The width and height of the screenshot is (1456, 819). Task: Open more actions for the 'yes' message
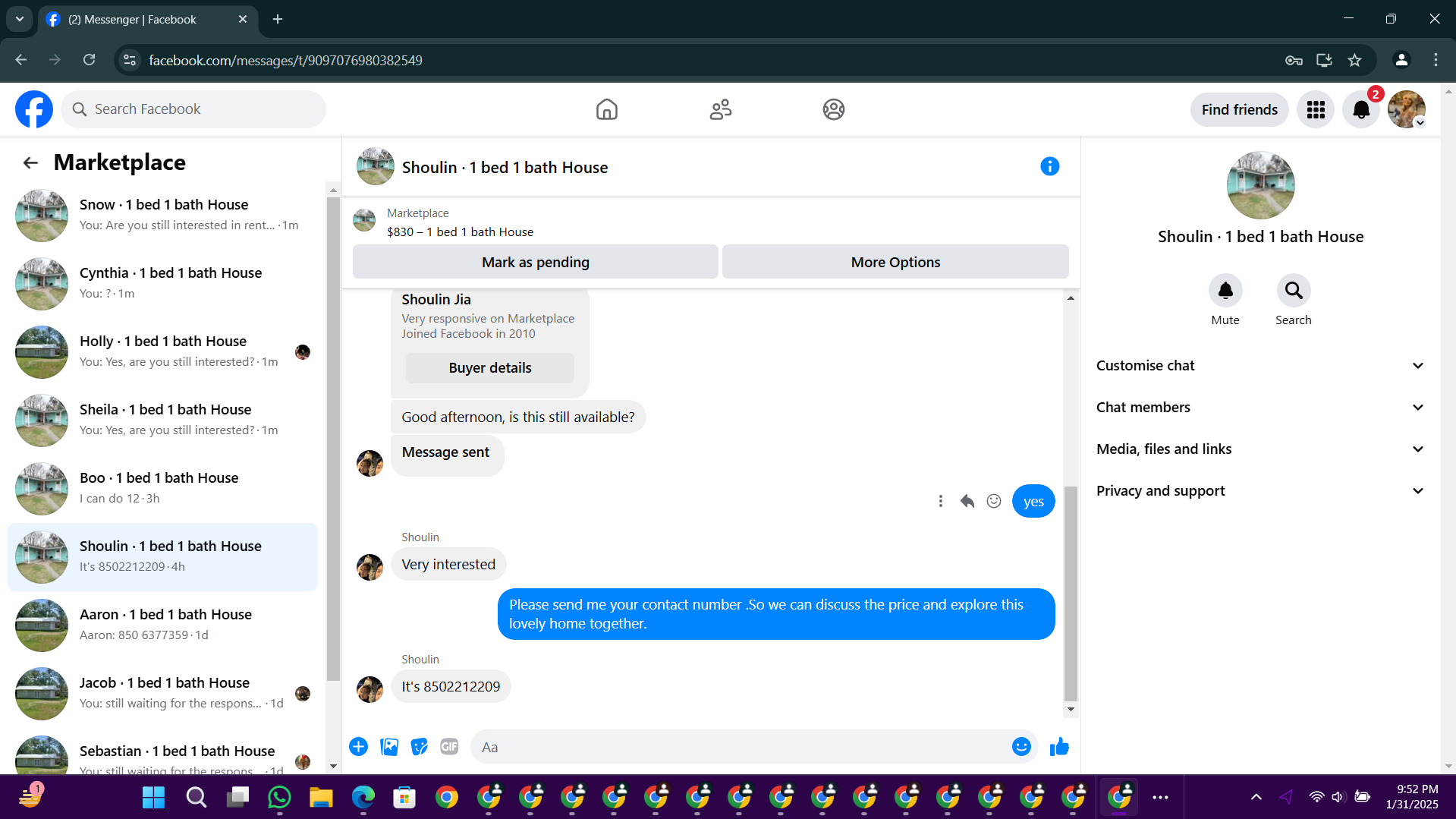pos(941,501)
